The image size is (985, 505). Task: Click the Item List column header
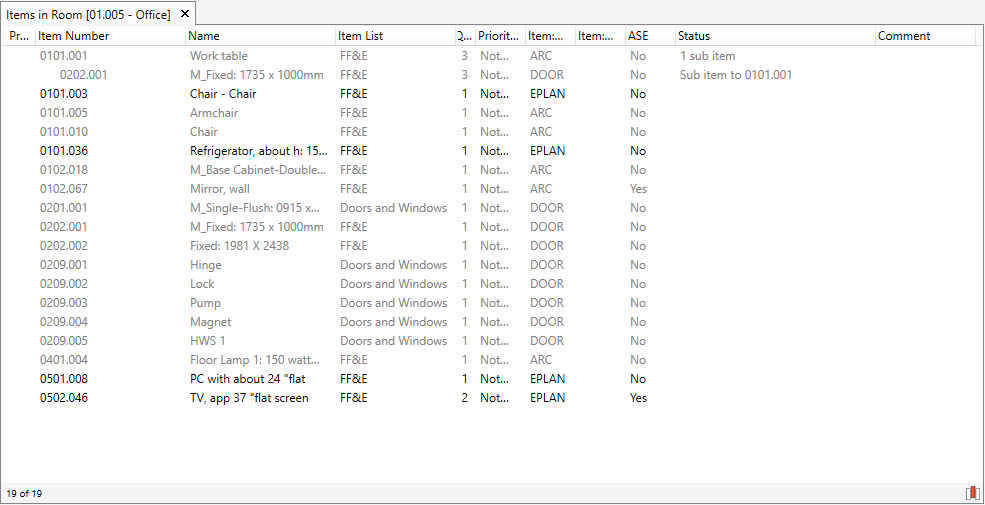[395, 36]
